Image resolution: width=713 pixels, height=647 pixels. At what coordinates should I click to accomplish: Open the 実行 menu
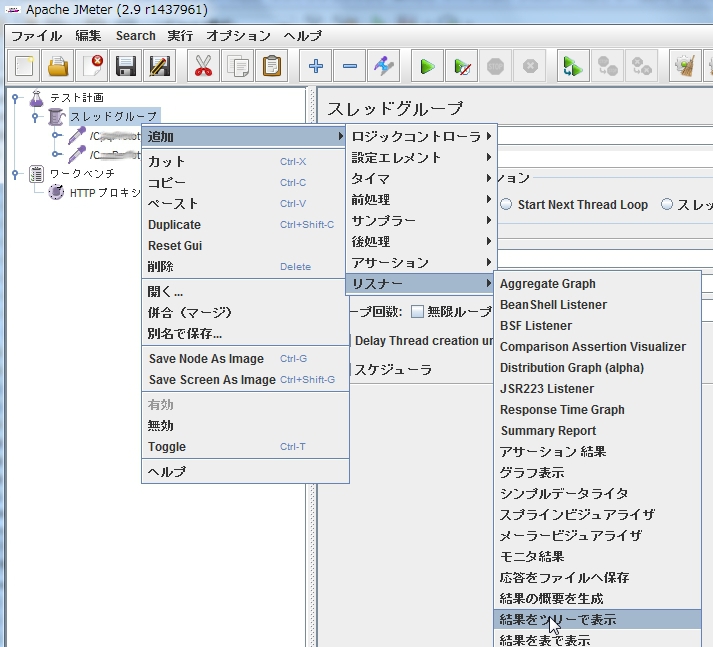(180, 35)
